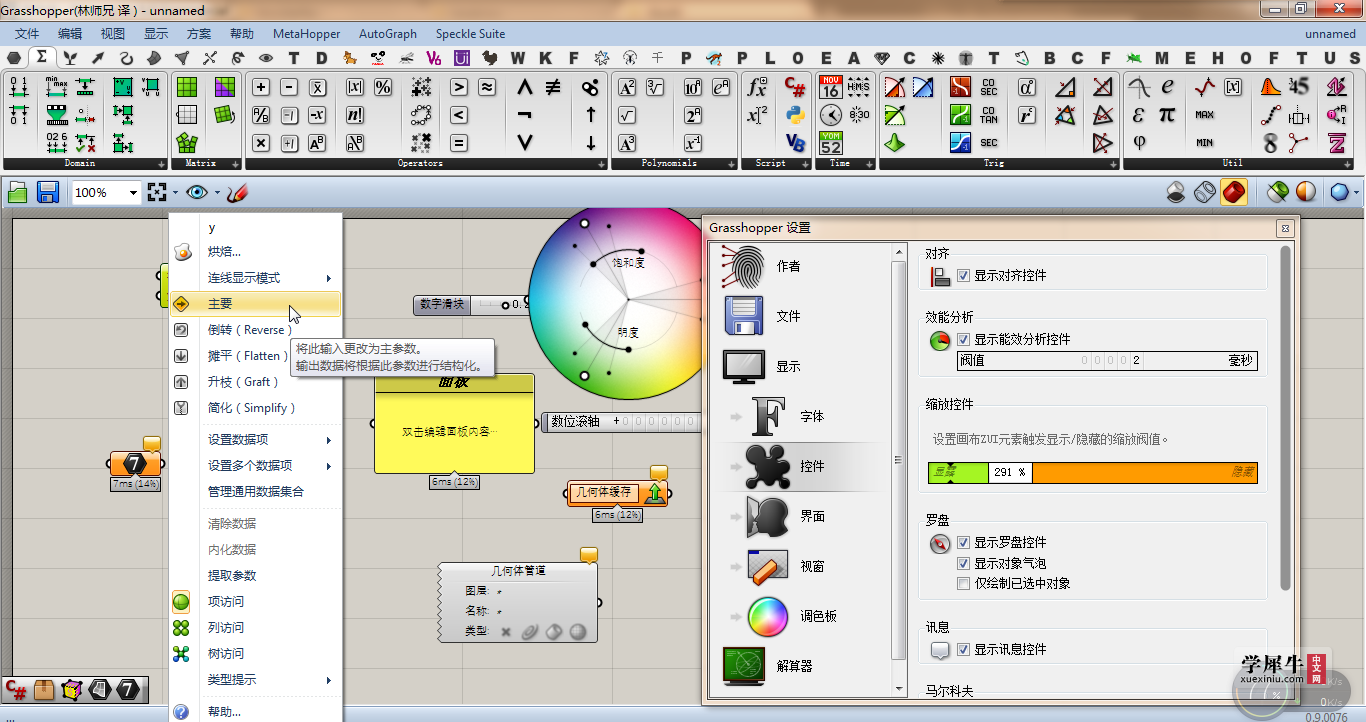The height and width of the screenshot is (722, 1366).
Task: Open 调色板 settings subcategory
Action: pyautogui.click(x=806, y=616)
